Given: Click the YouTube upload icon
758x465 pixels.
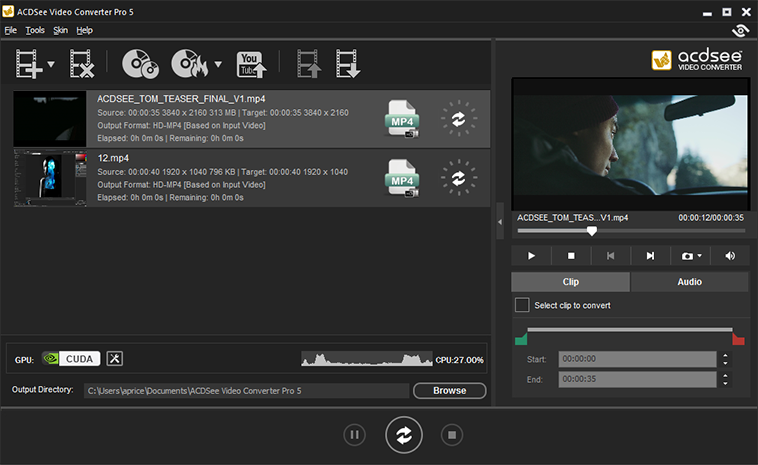Looking at the screenshot, I should tap(251, 65).
